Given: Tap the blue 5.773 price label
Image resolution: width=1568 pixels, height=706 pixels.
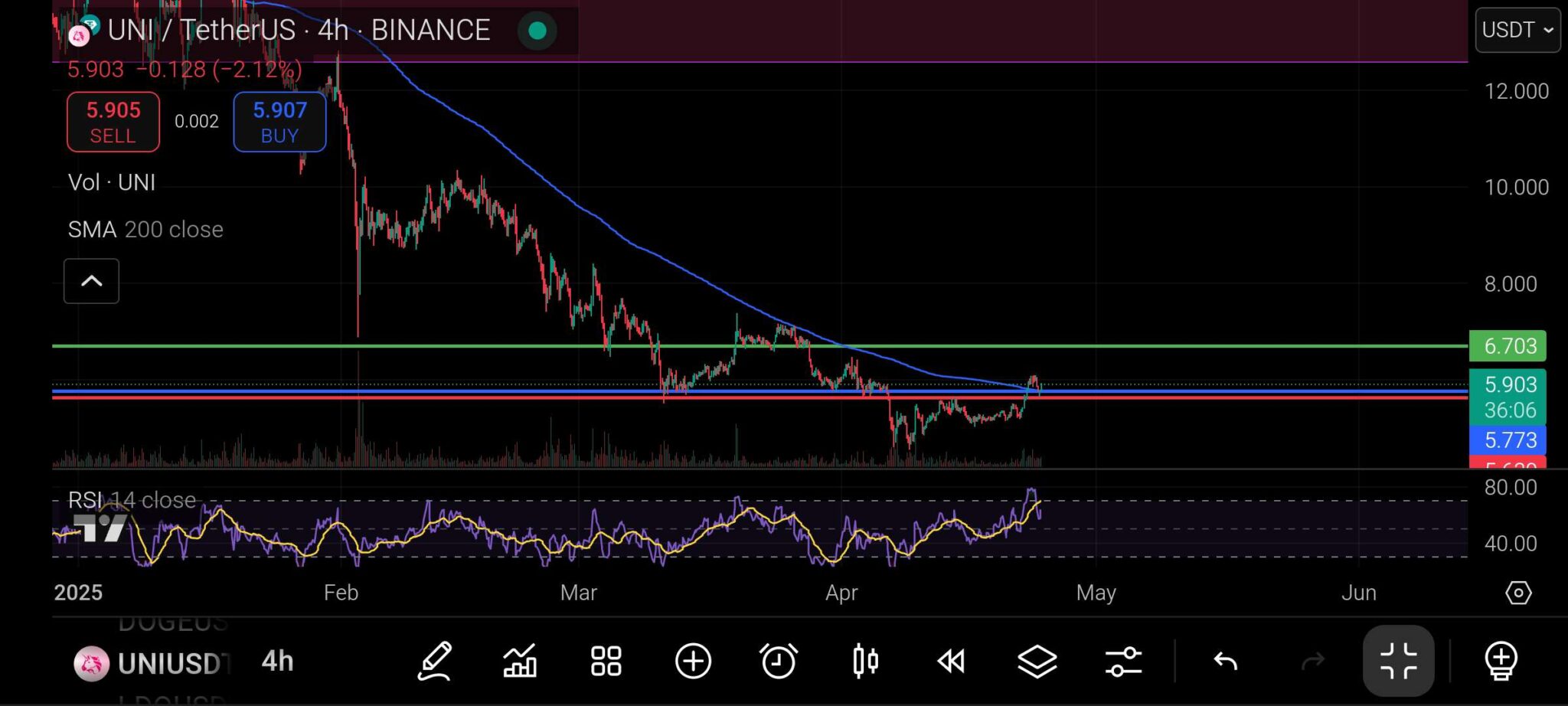Looking at the screenshot, I should pyautogui.click(x=1508, y=440).
